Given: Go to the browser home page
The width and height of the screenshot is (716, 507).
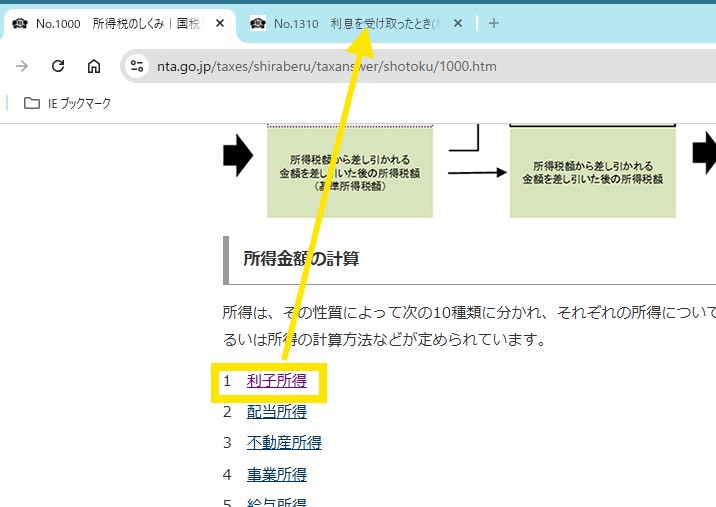Looking at the screenshot, I should point(93,67).
